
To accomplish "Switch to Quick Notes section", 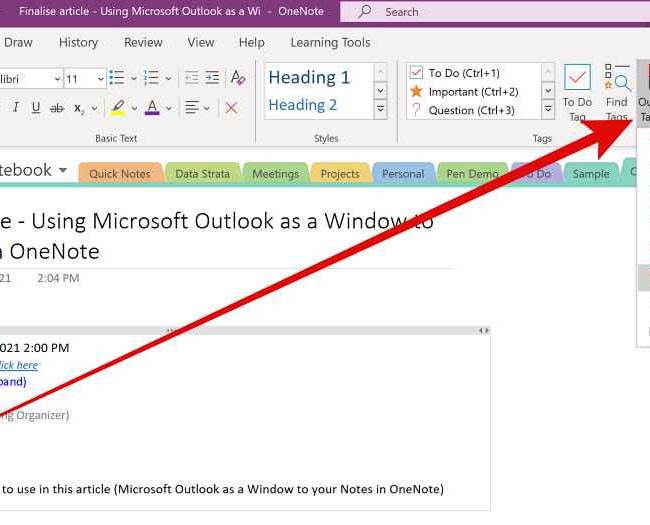I will pyautogui.click(x=120, y=173).
